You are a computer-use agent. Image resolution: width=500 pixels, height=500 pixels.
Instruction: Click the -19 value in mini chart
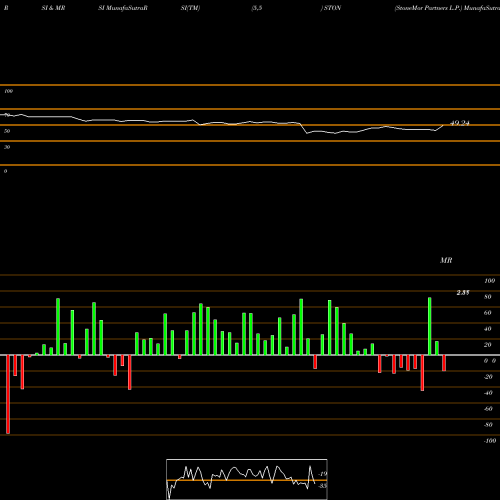coord(323,474)
